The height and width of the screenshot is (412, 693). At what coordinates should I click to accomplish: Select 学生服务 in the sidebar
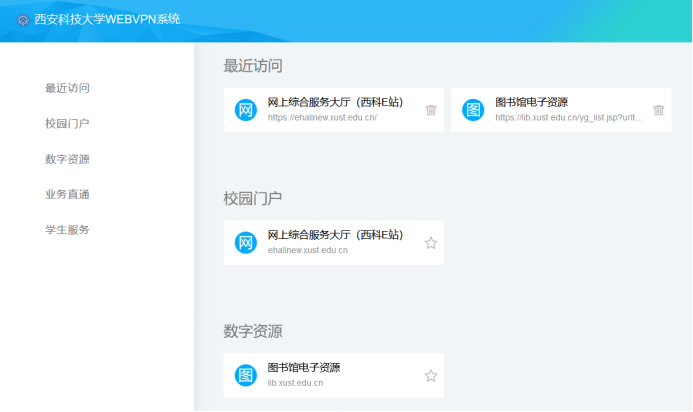(67, 229)
